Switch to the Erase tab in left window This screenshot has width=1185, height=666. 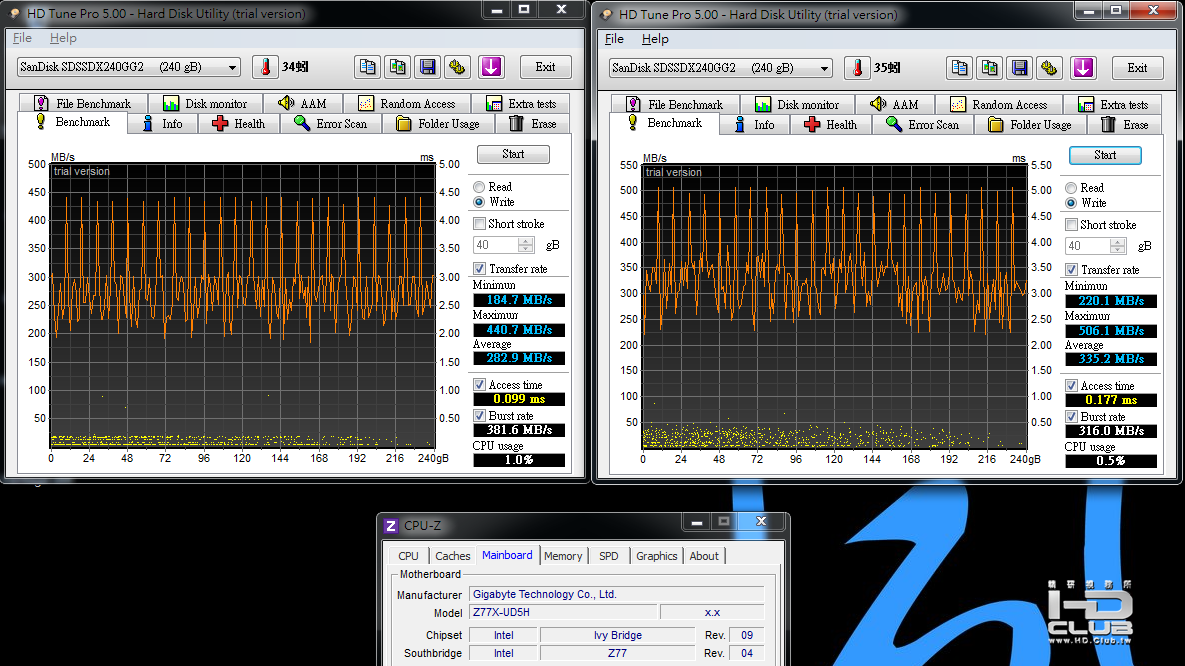534,124
